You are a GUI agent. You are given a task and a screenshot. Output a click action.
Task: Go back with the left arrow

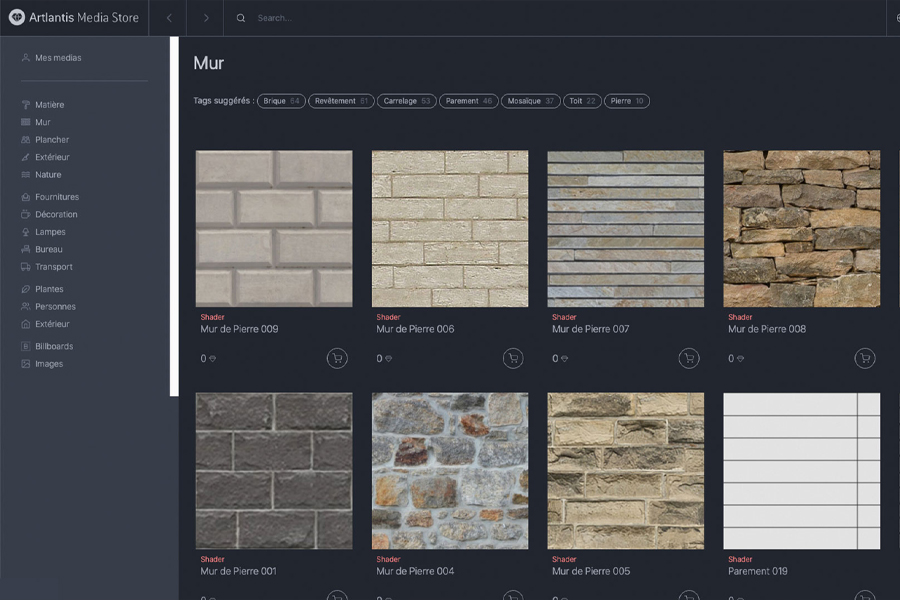point(169,18)
